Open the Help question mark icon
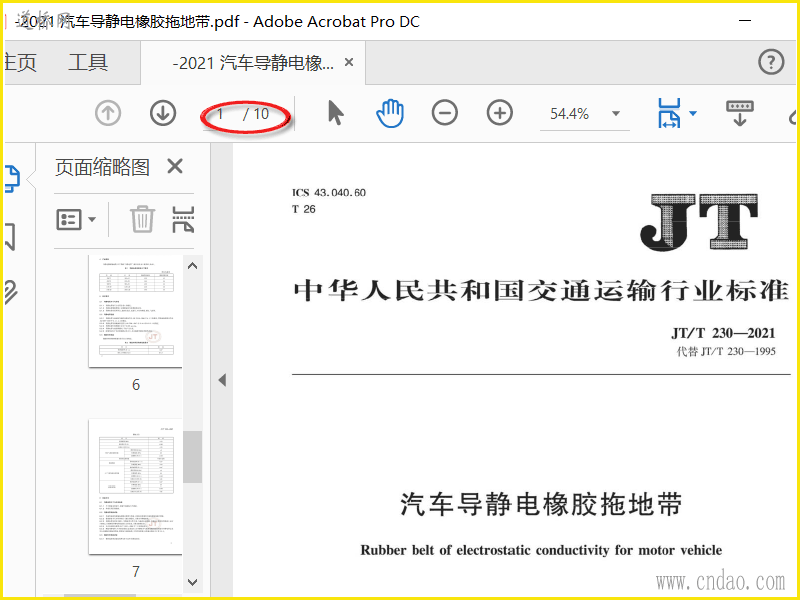 click(x=770, y=62)
